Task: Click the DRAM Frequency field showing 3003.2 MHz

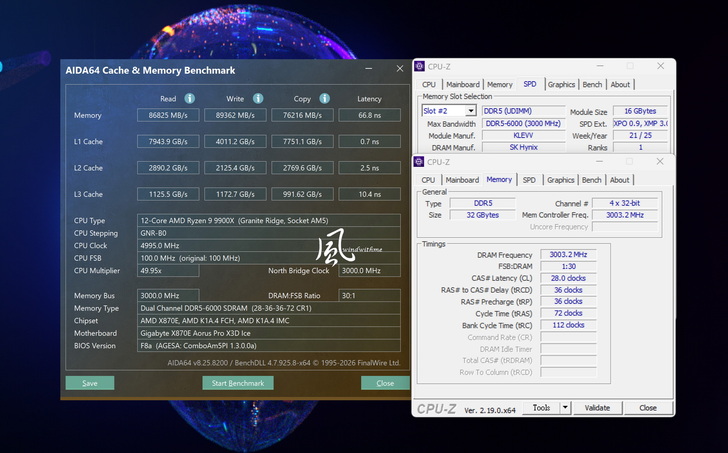Action: [568, 255]
